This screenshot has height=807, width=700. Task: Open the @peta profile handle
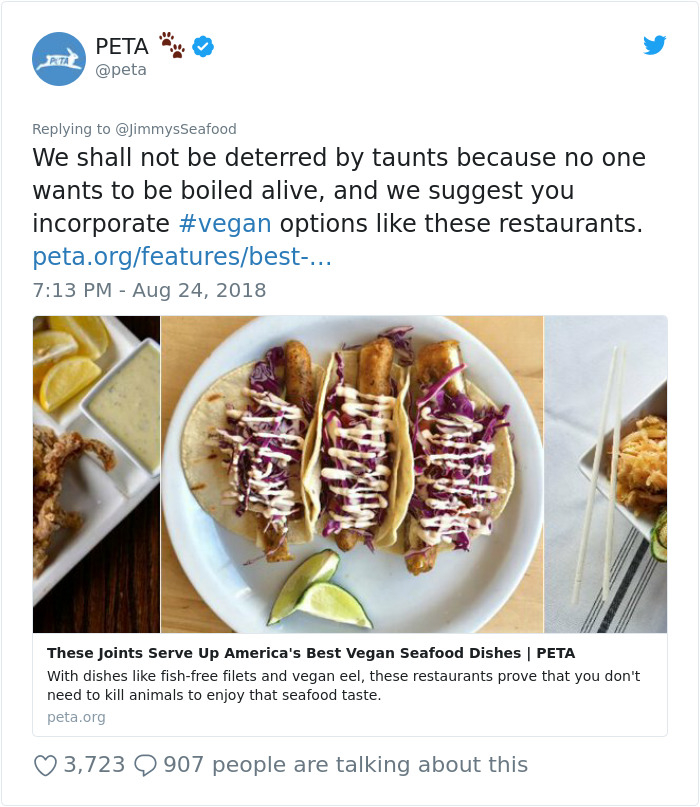[119, 69]
